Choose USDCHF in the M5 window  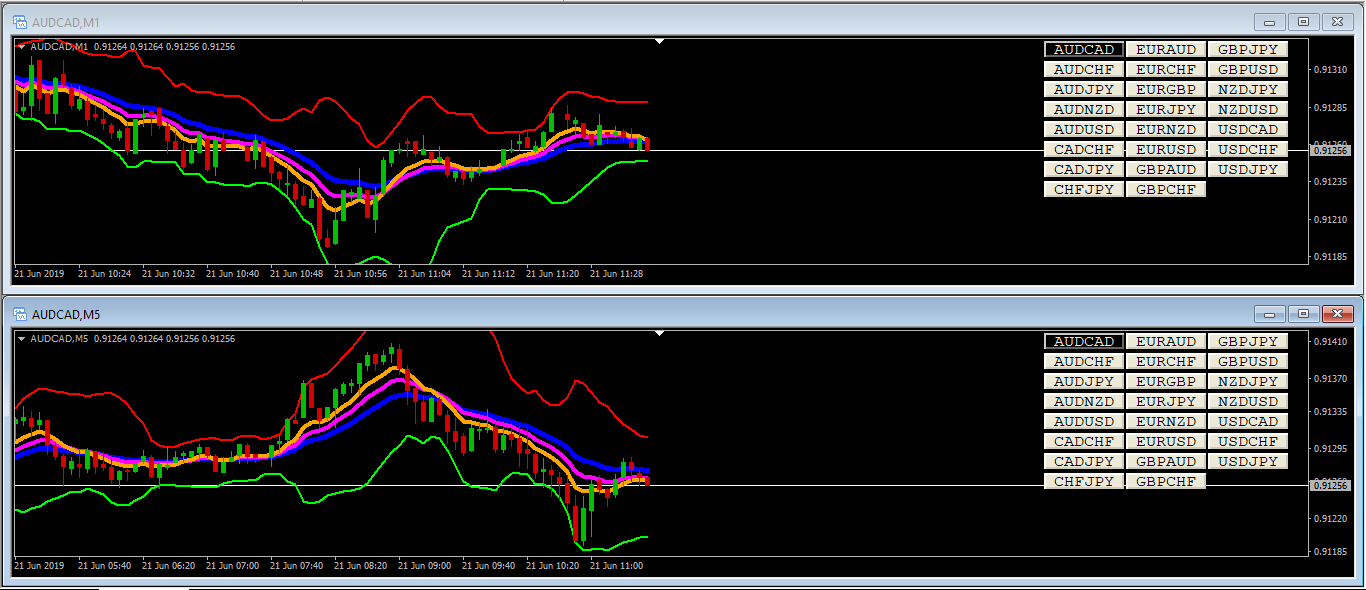(1248, 441)
